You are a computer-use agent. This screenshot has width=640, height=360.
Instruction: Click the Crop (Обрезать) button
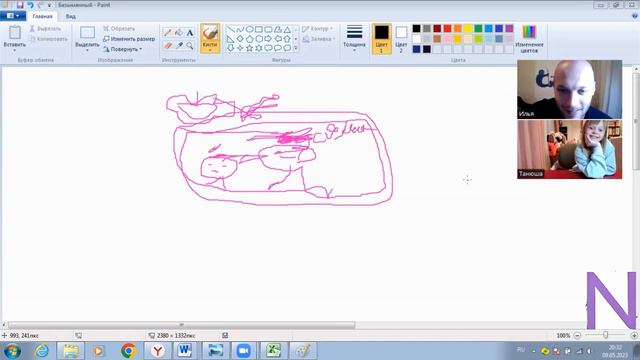119,29
